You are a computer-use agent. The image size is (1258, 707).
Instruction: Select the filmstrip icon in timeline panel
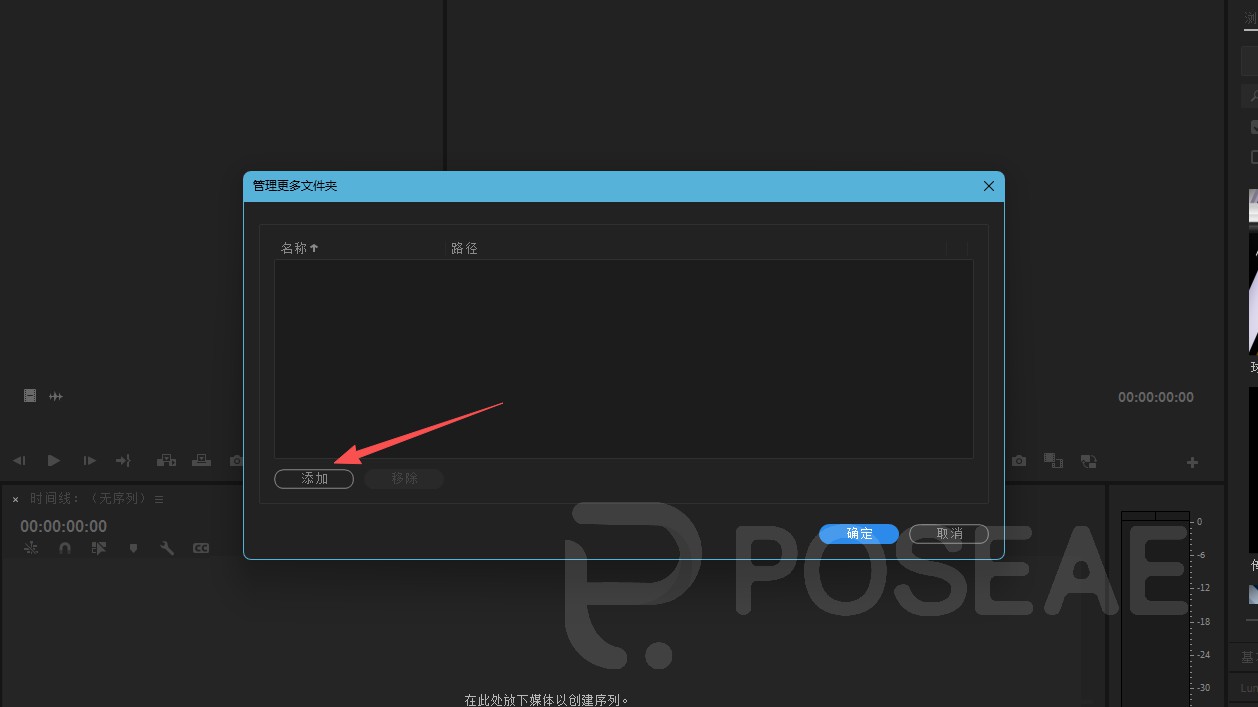pyautogui.click(x=30, y=396)
